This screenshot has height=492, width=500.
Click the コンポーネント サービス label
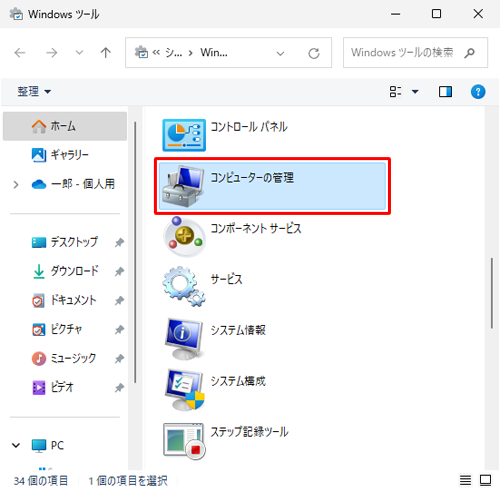point(256,228)
